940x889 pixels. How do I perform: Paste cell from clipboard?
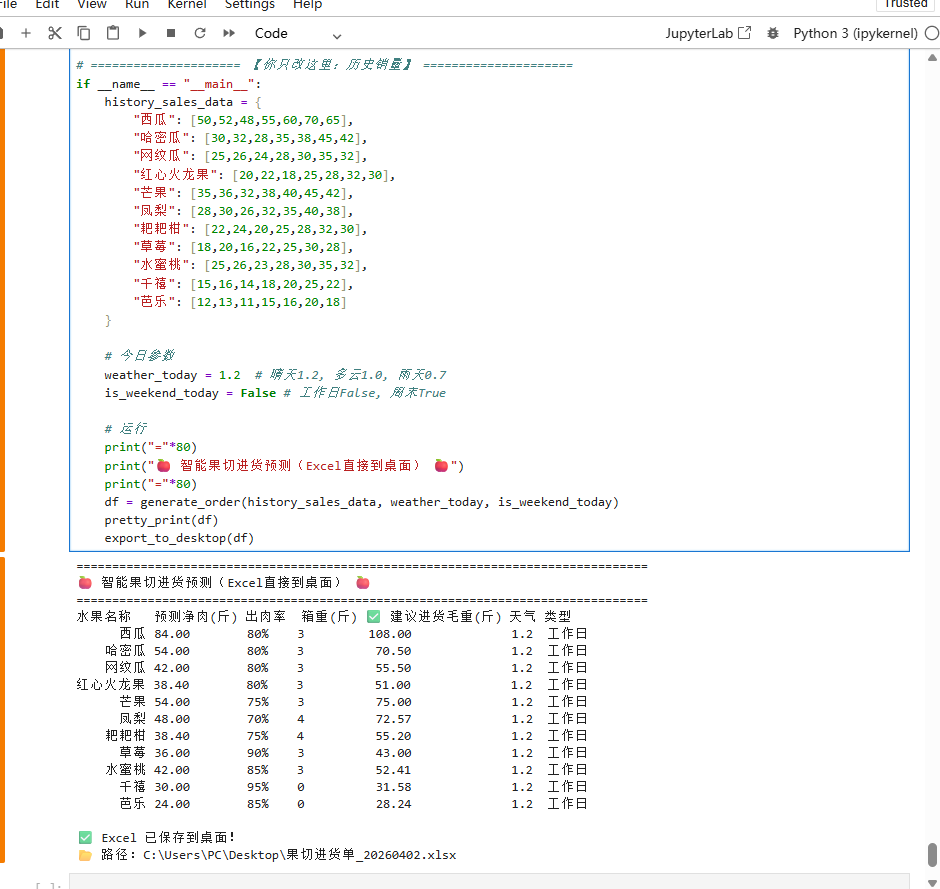(x=113, y=33)
